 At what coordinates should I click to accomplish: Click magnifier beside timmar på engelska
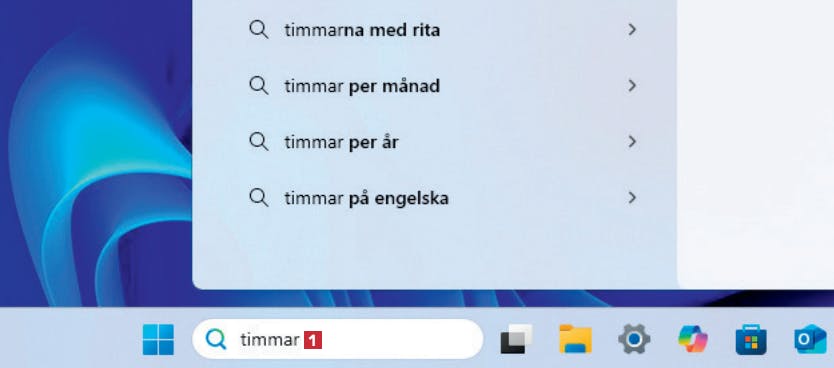click(258, 198)
